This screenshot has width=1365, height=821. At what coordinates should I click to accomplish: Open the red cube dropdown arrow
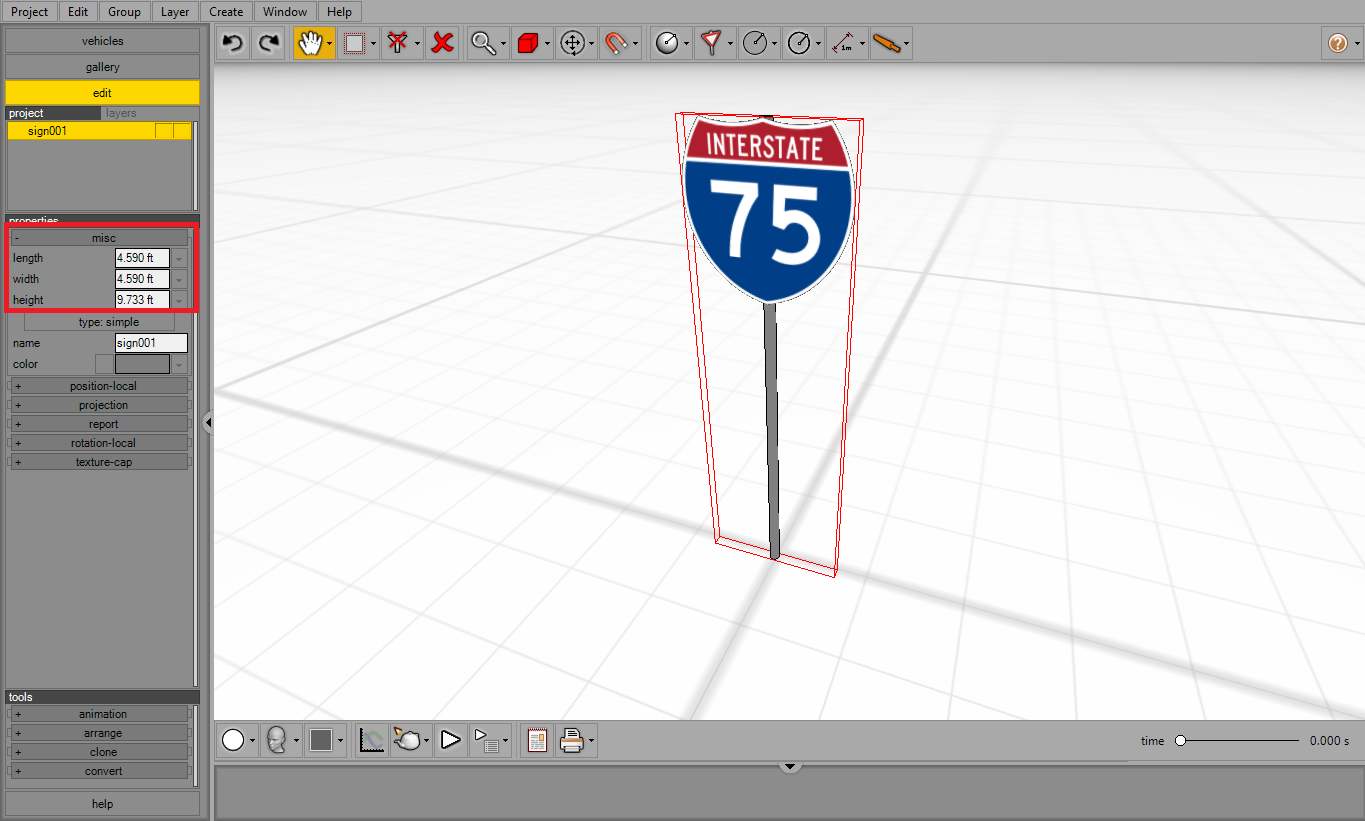click(549, 44)
